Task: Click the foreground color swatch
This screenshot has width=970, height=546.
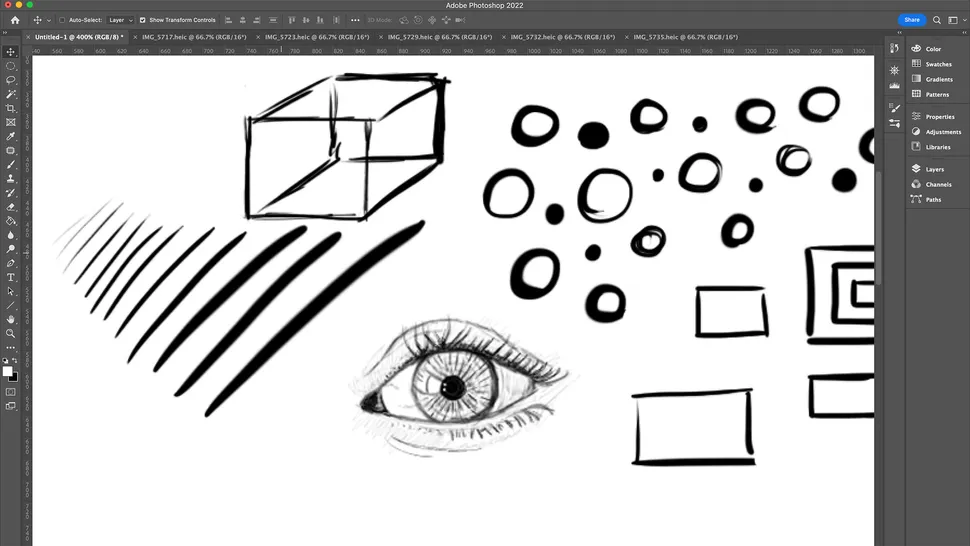Action: click(8, 371)
